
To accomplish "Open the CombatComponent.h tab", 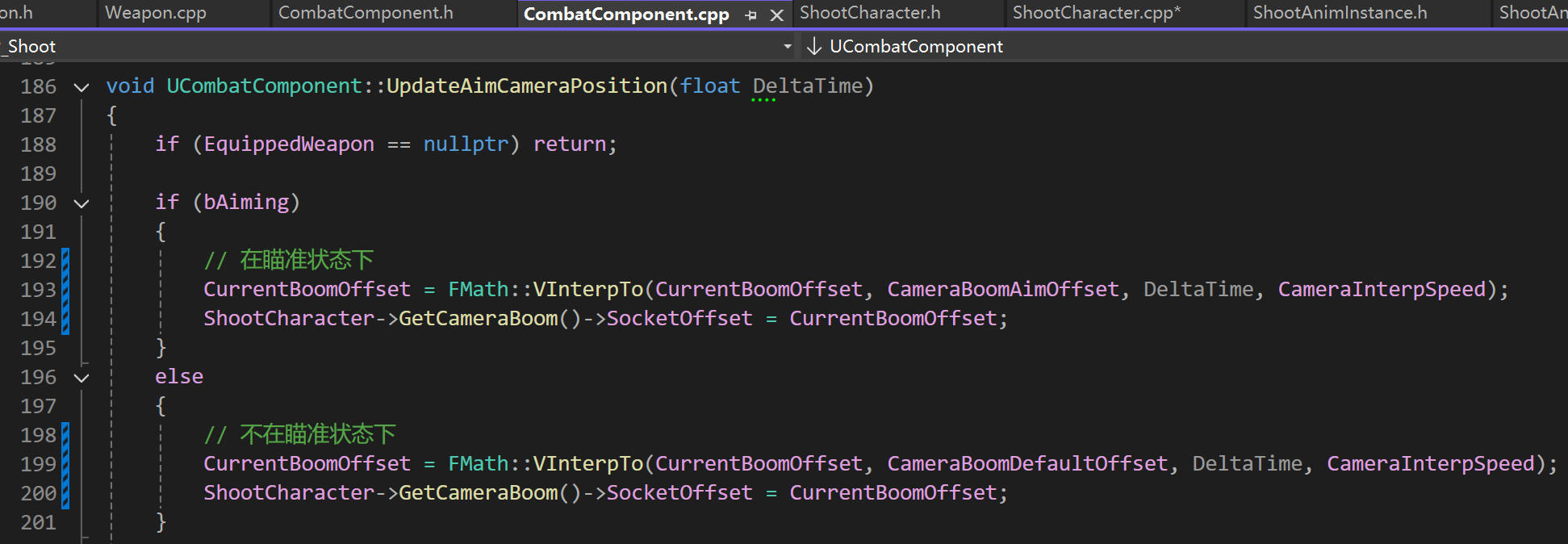I will click(366, 13).
